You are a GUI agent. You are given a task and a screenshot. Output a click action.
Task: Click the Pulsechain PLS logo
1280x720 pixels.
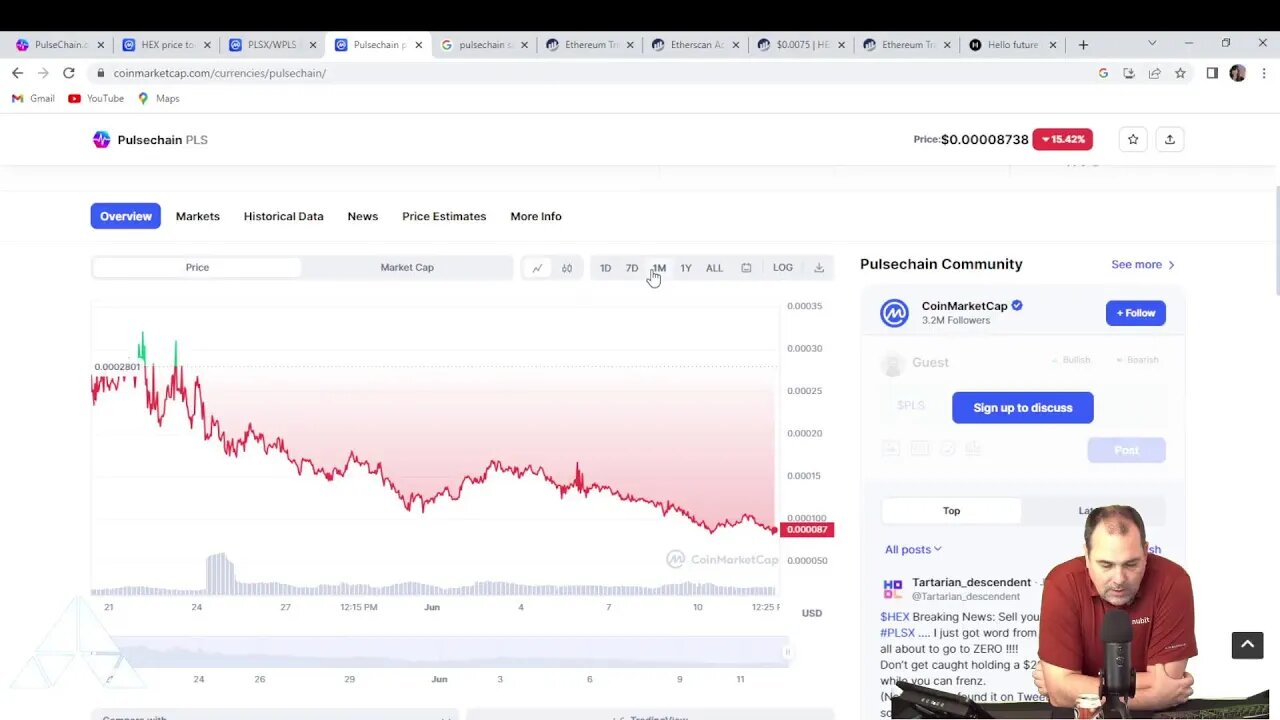point(101,140)
